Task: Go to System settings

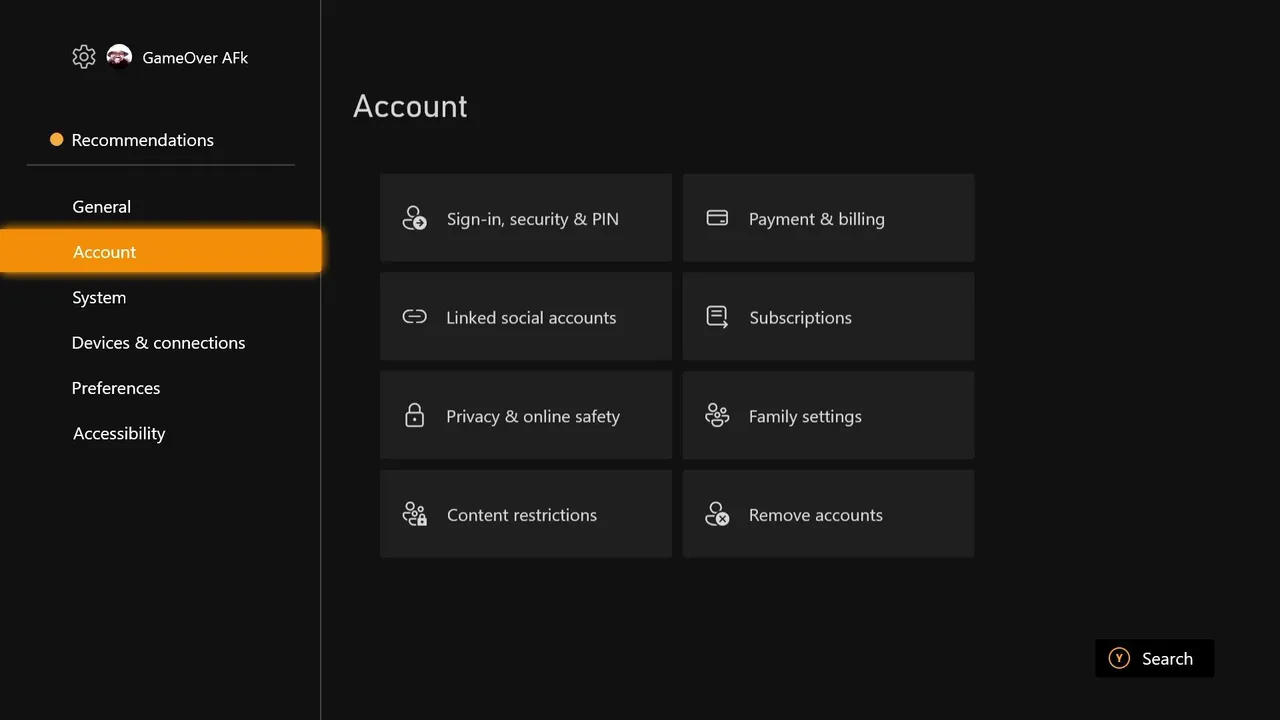Action: pyautogui.click(x=99, y=298)
